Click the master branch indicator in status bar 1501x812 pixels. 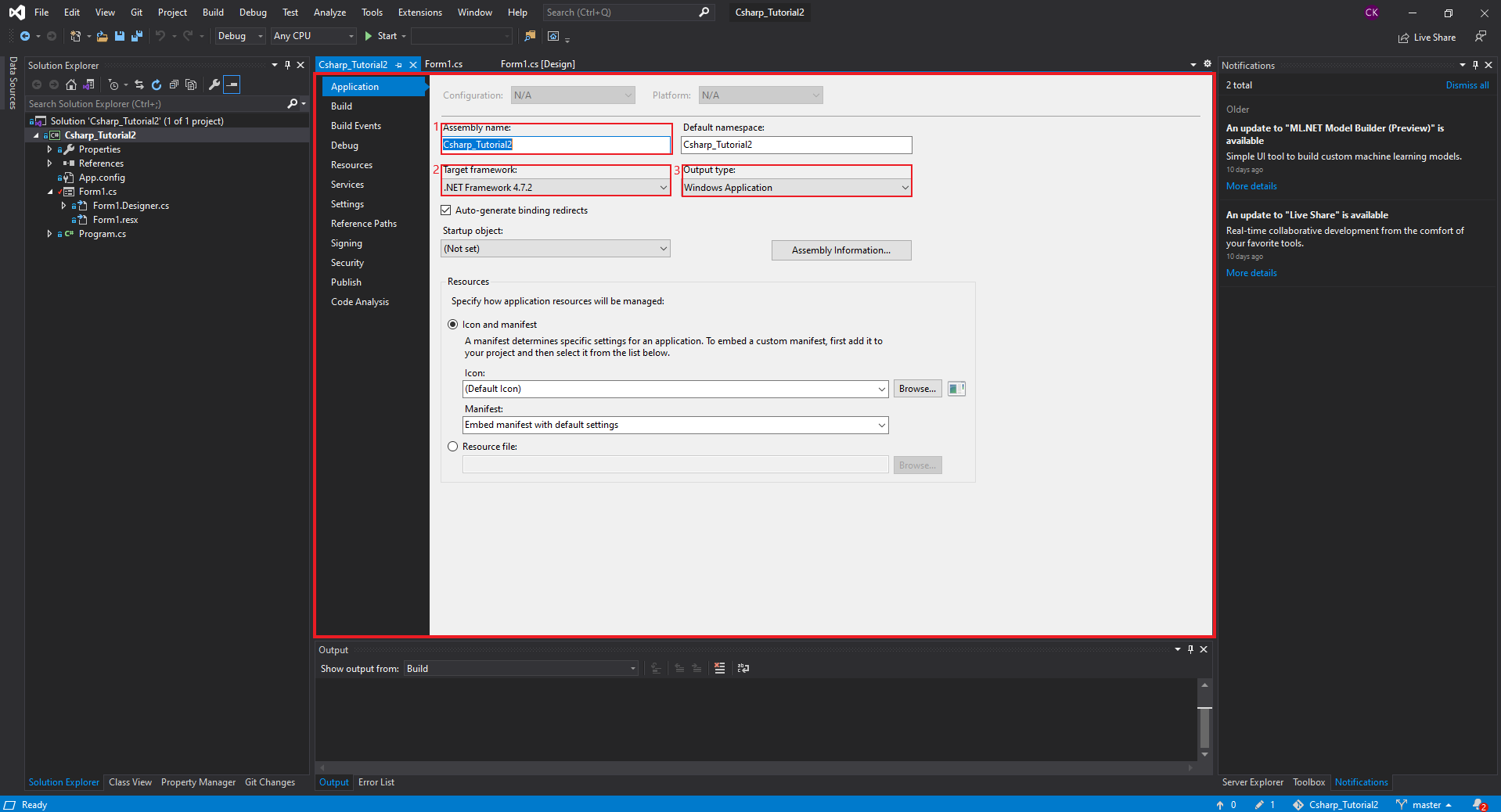[x=1424, y=804]
